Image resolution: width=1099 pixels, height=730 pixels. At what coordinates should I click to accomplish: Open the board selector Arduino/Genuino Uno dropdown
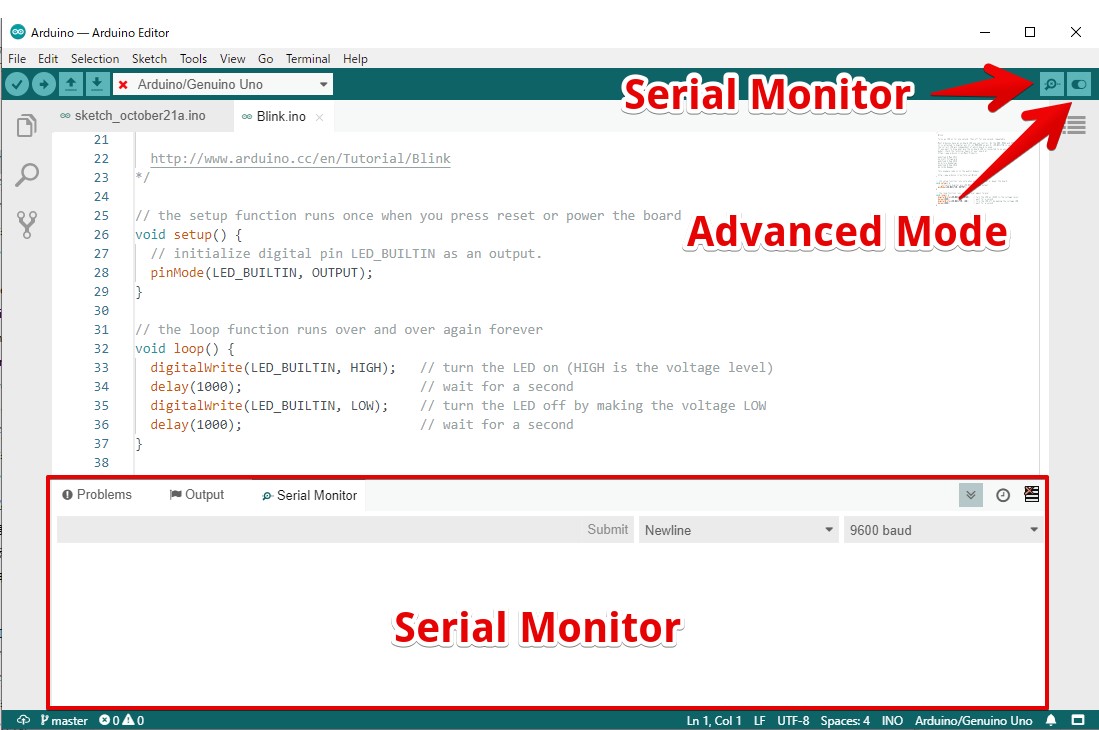click(222, 85)
